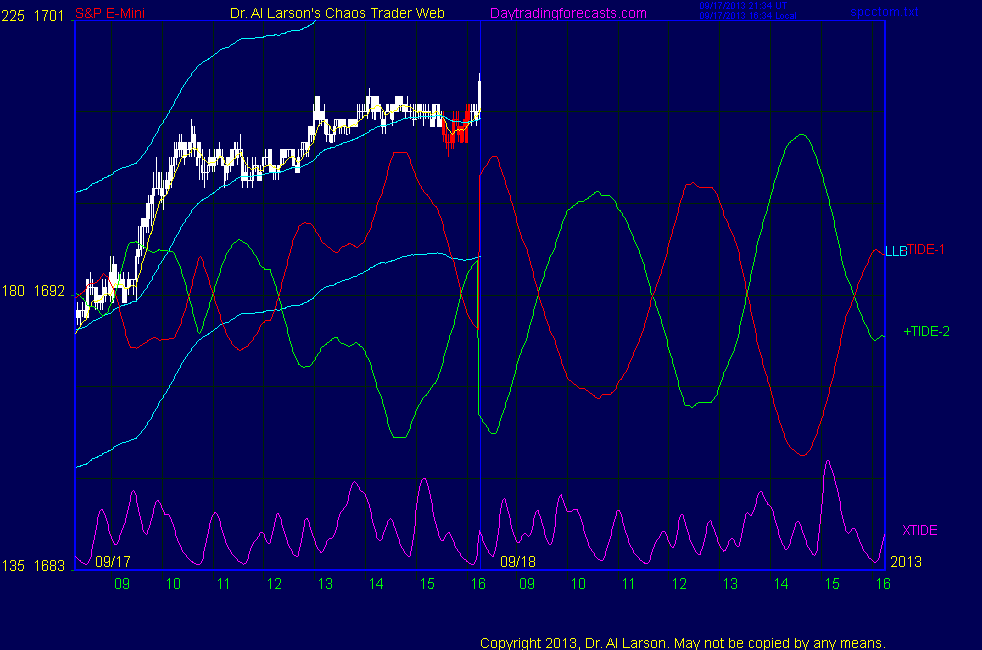The width and height of the screenshot is (982, 650).
Task: Click the Daytradingforecasts.com link
Action: (567, 13)
